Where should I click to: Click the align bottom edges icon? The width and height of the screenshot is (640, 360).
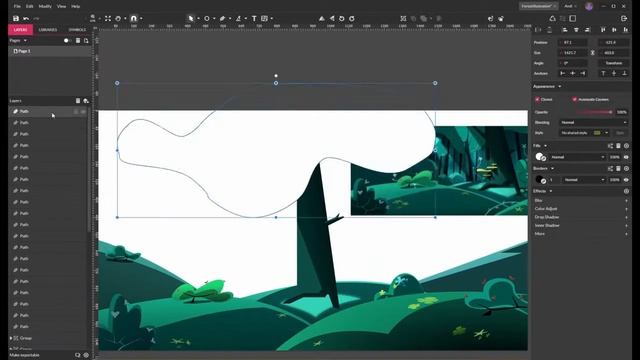[x=625, y=30]
